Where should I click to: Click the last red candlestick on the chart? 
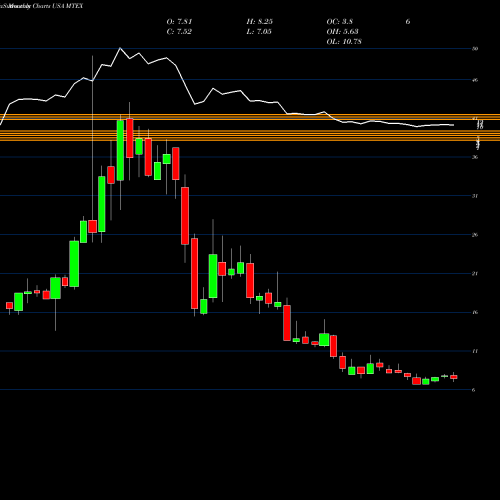454,377
